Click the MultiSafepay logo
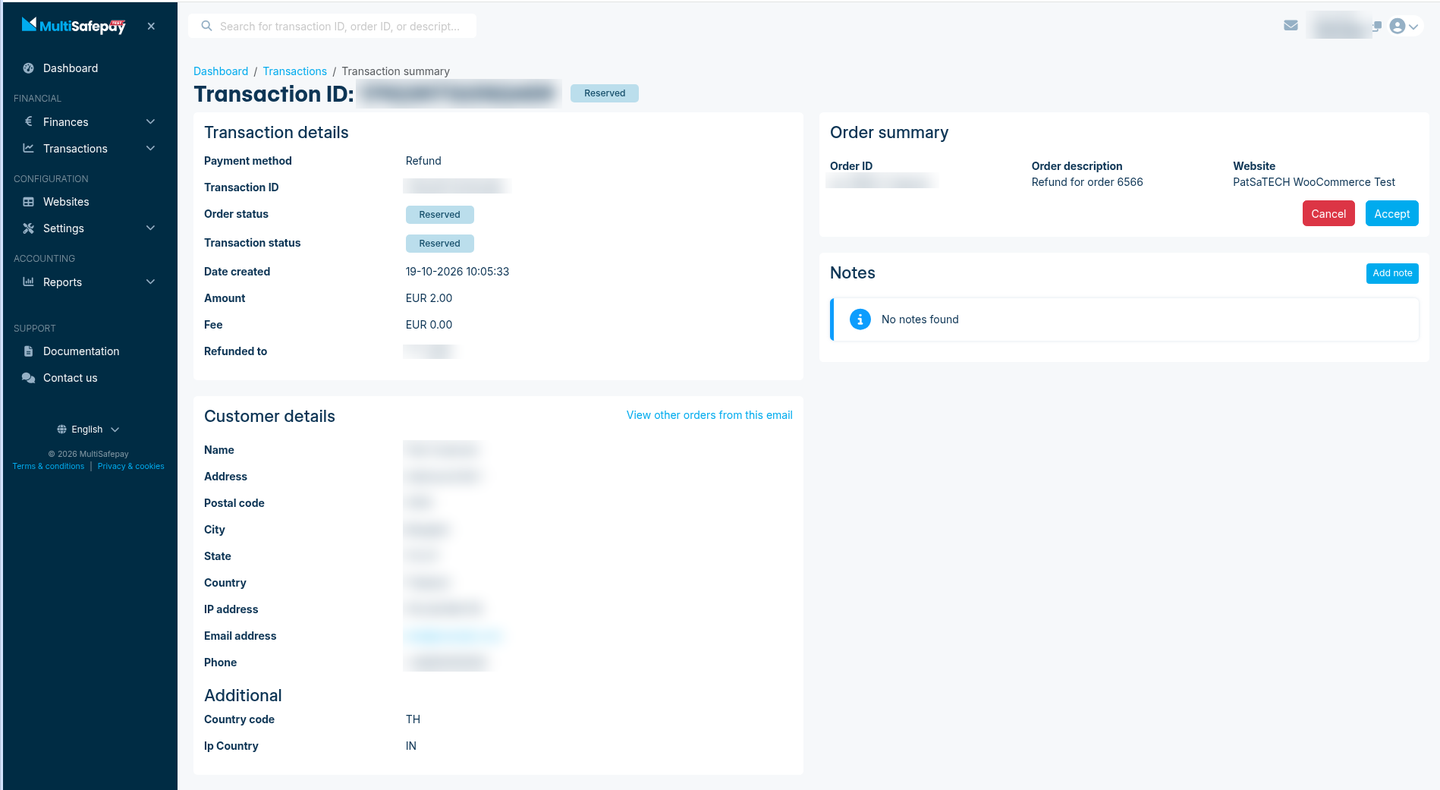Viewport: 1440px width, 790px height. 74,26
